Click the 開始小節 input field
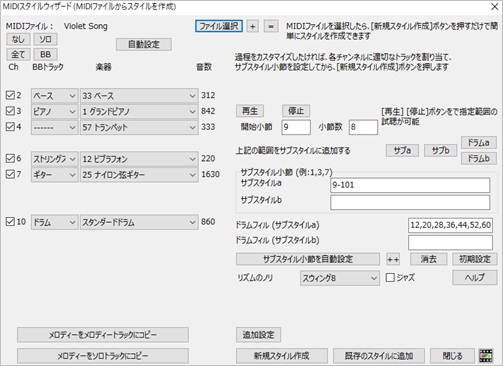The width and height of the screenshot is (503, 366). click(x=296, y=127)
